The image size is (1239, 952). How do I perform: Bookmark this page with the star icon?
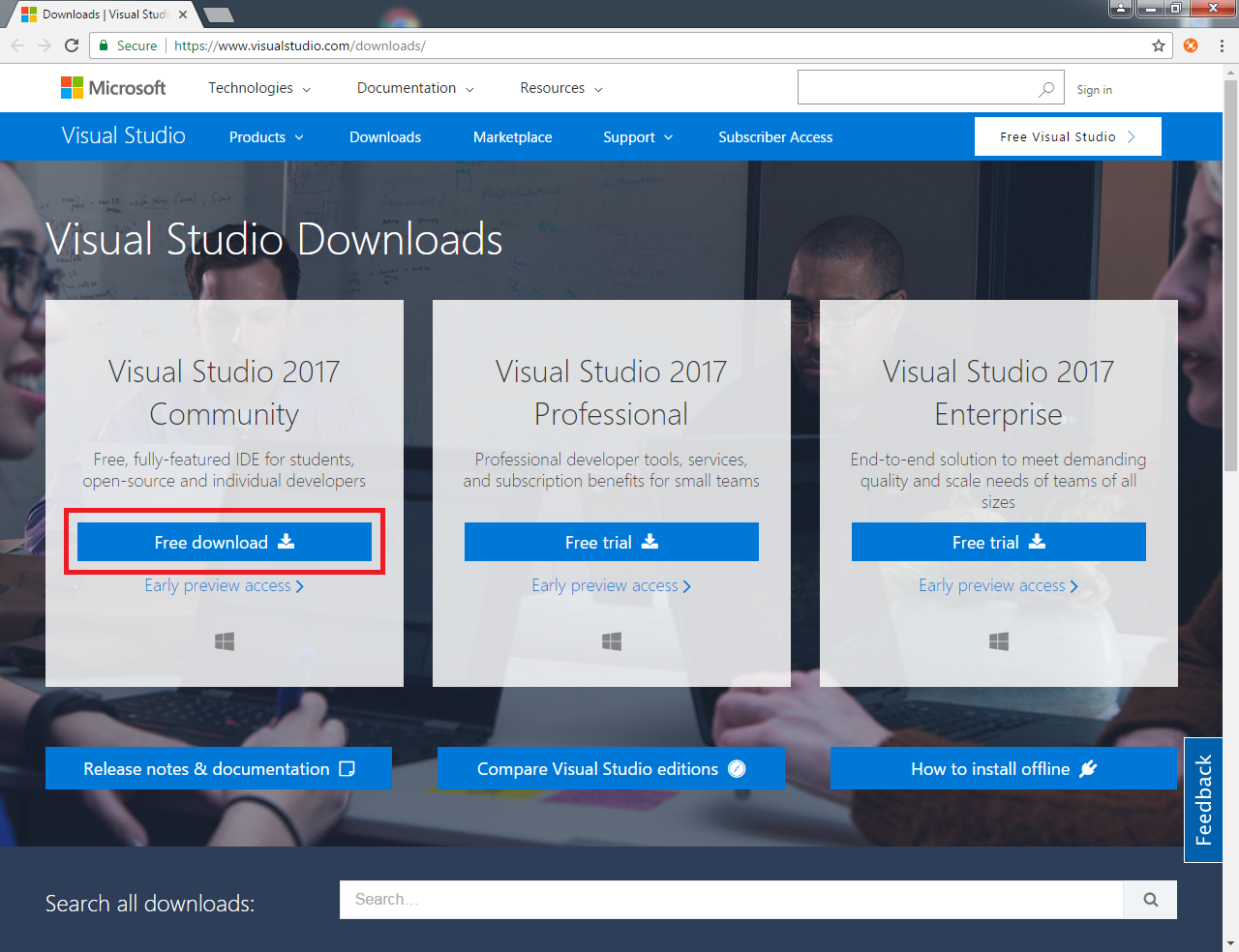(x=1158, y=45)
